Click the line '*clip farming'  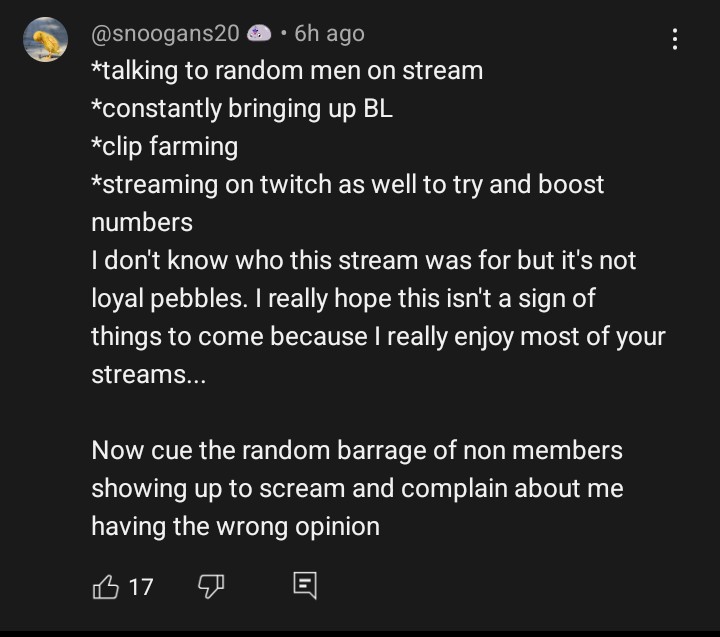164,147
